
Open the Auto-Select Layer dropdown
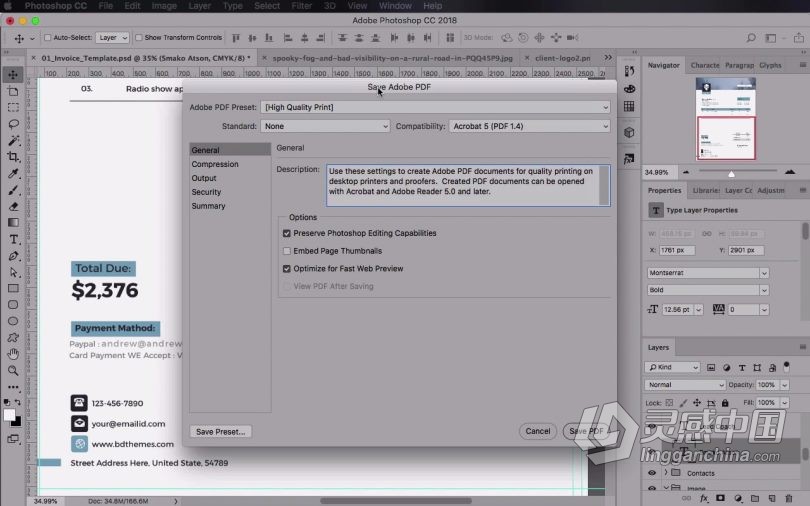coord(112,38)
